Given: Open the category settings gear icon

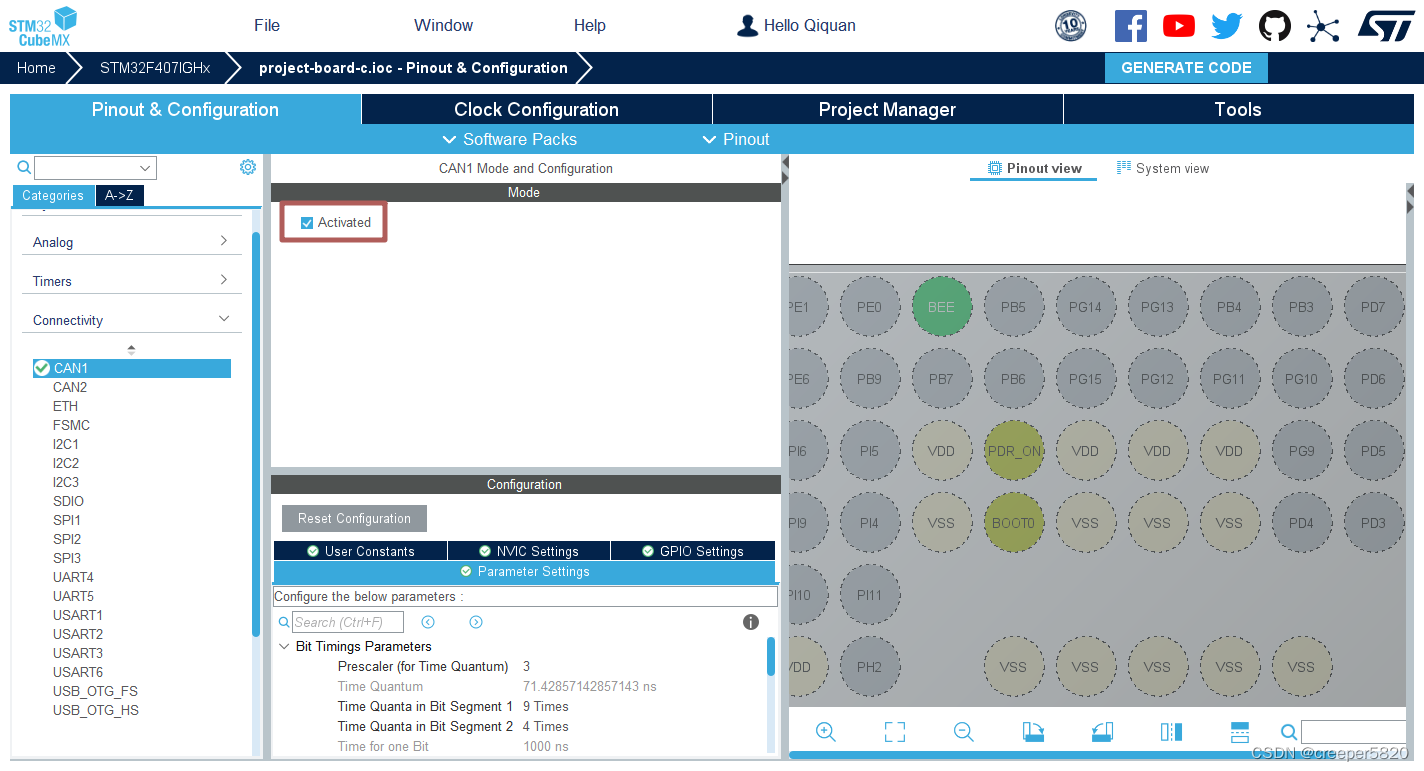Looking at the screenshot, I should pos(248,167).
